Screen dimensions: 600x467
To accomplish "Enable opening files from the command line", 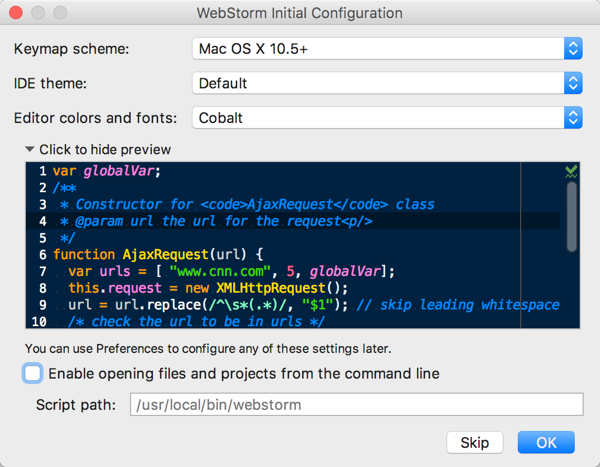I will [x=33, y=373].
